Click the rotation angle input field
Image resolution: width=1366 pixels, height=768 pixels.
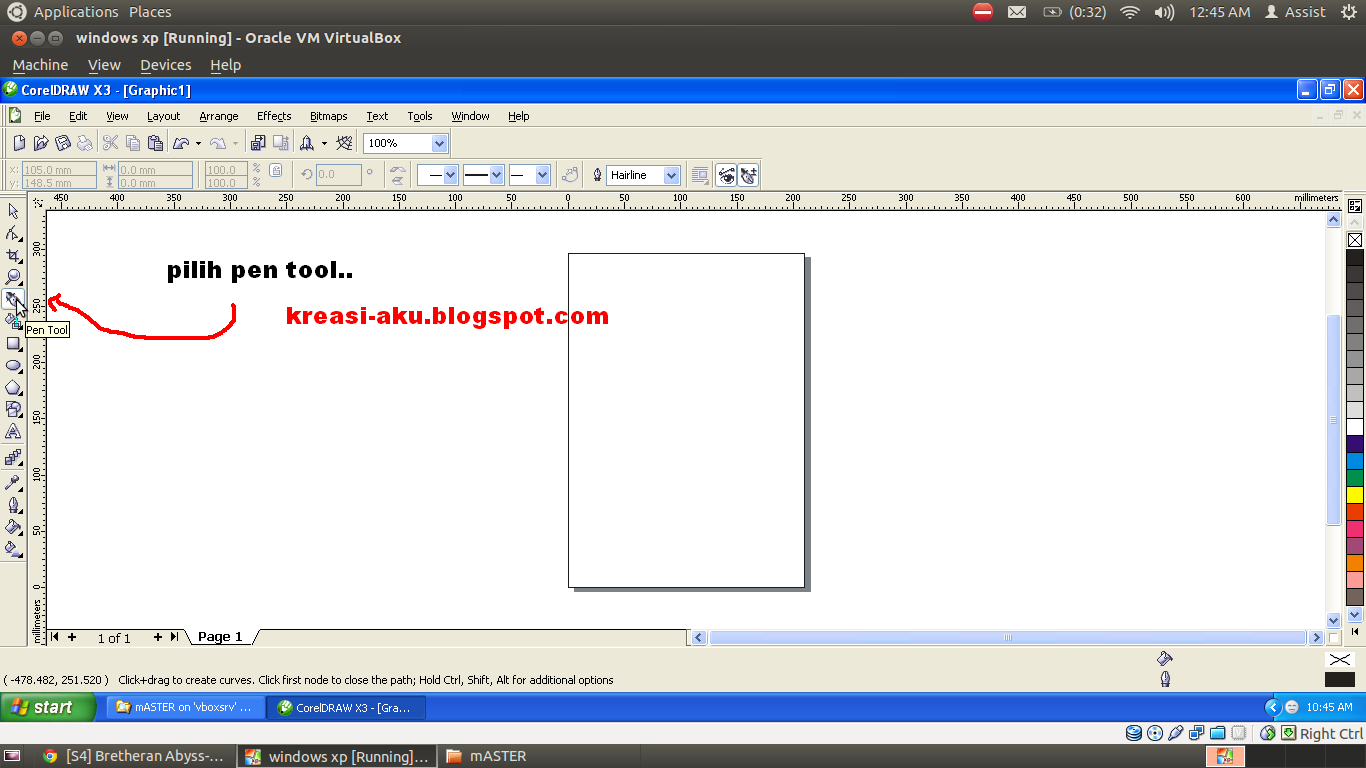(x=339, y=175)
